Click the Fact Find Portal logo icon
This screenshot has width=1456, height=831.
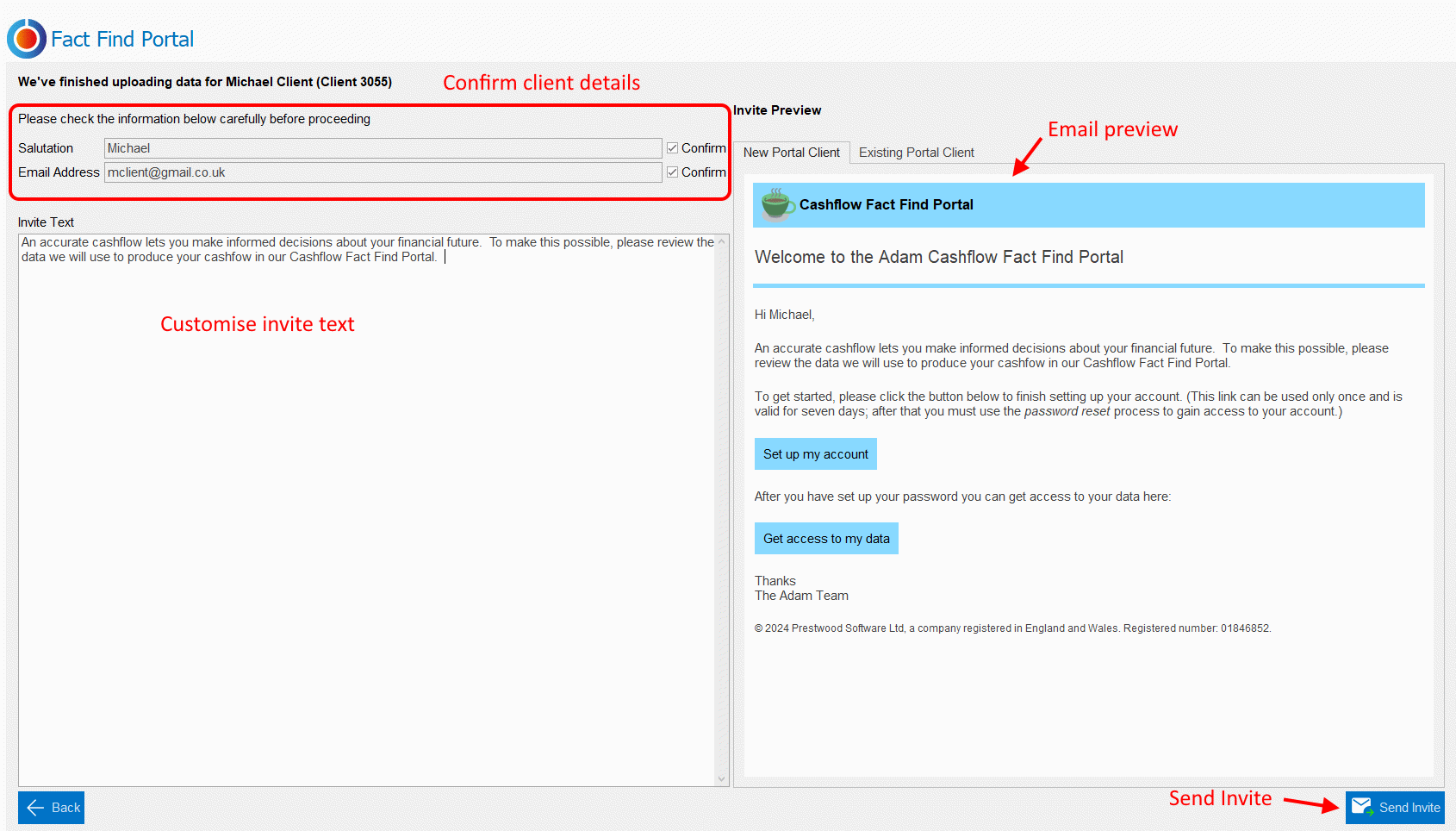pos(26,39)
